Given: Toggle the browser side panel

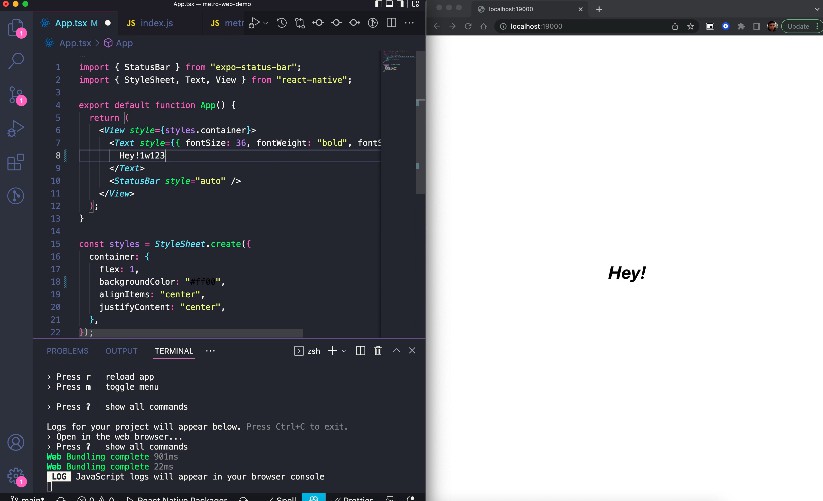Looking at the screenshot, I should coord(757,26).
